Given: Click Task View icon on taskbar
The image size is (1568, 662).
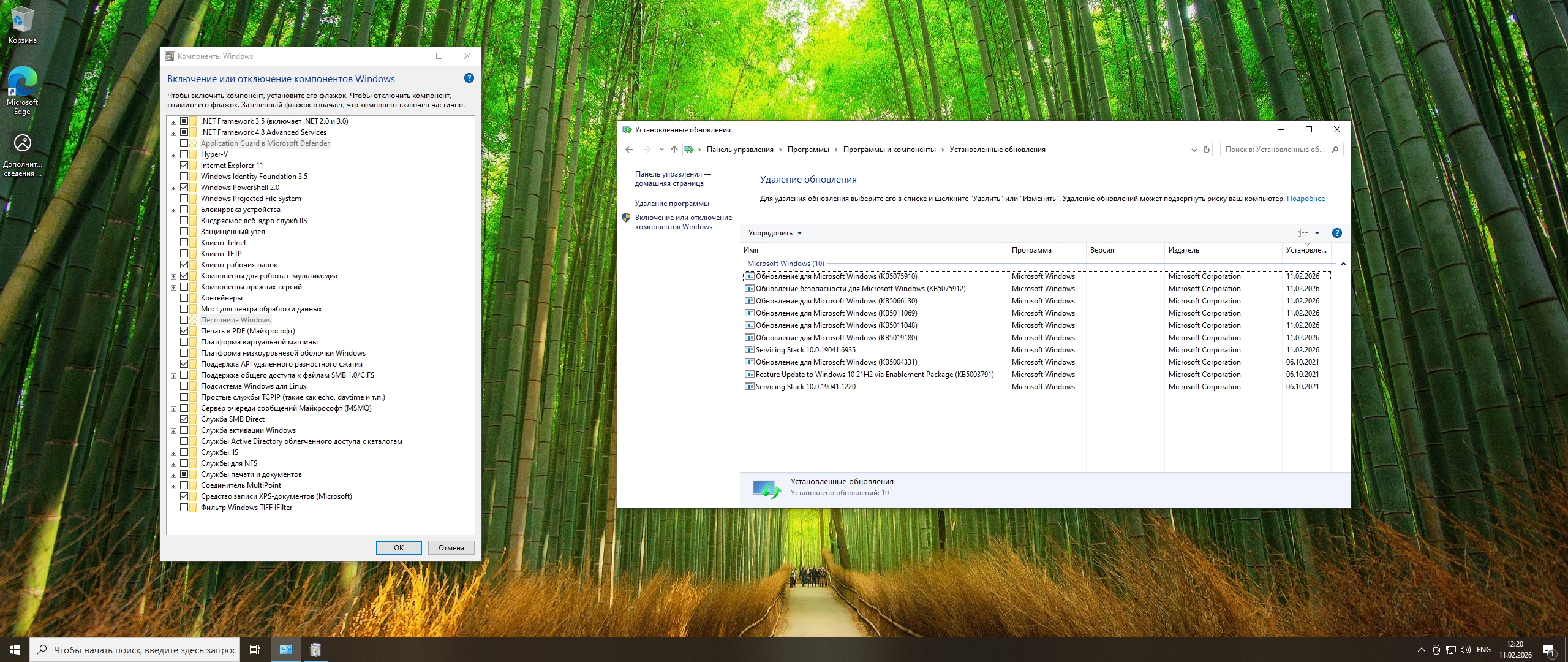Looking at the screenshot, I should pos(255,650).
